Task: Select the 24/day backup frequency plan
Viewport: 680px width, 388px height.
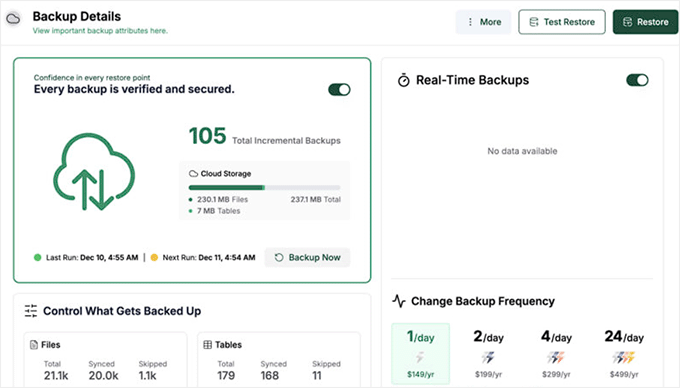Action: pos(624,353)
